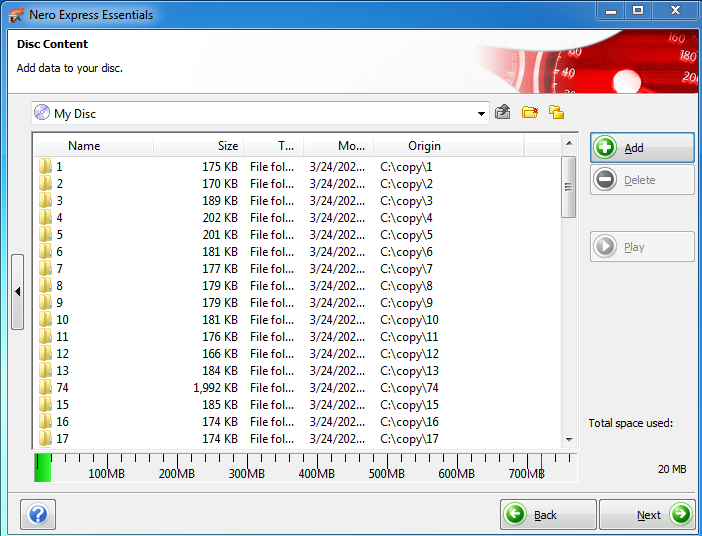
Task: Select the size value 166 KB
Action: pos(220,354)
